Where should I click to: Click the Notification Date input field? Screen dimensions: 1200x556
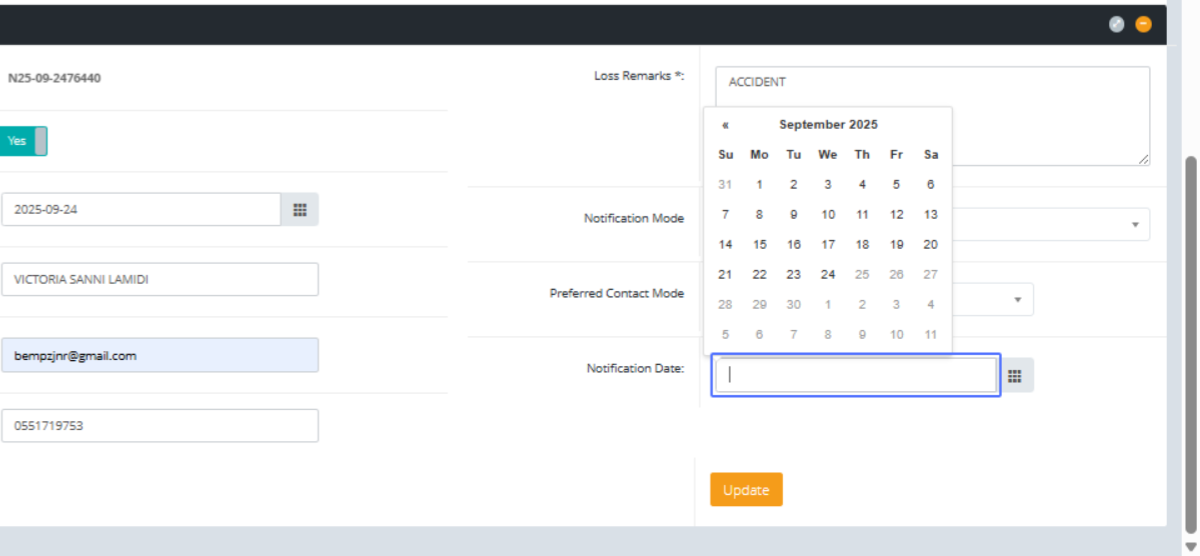[x=855, y=375]
